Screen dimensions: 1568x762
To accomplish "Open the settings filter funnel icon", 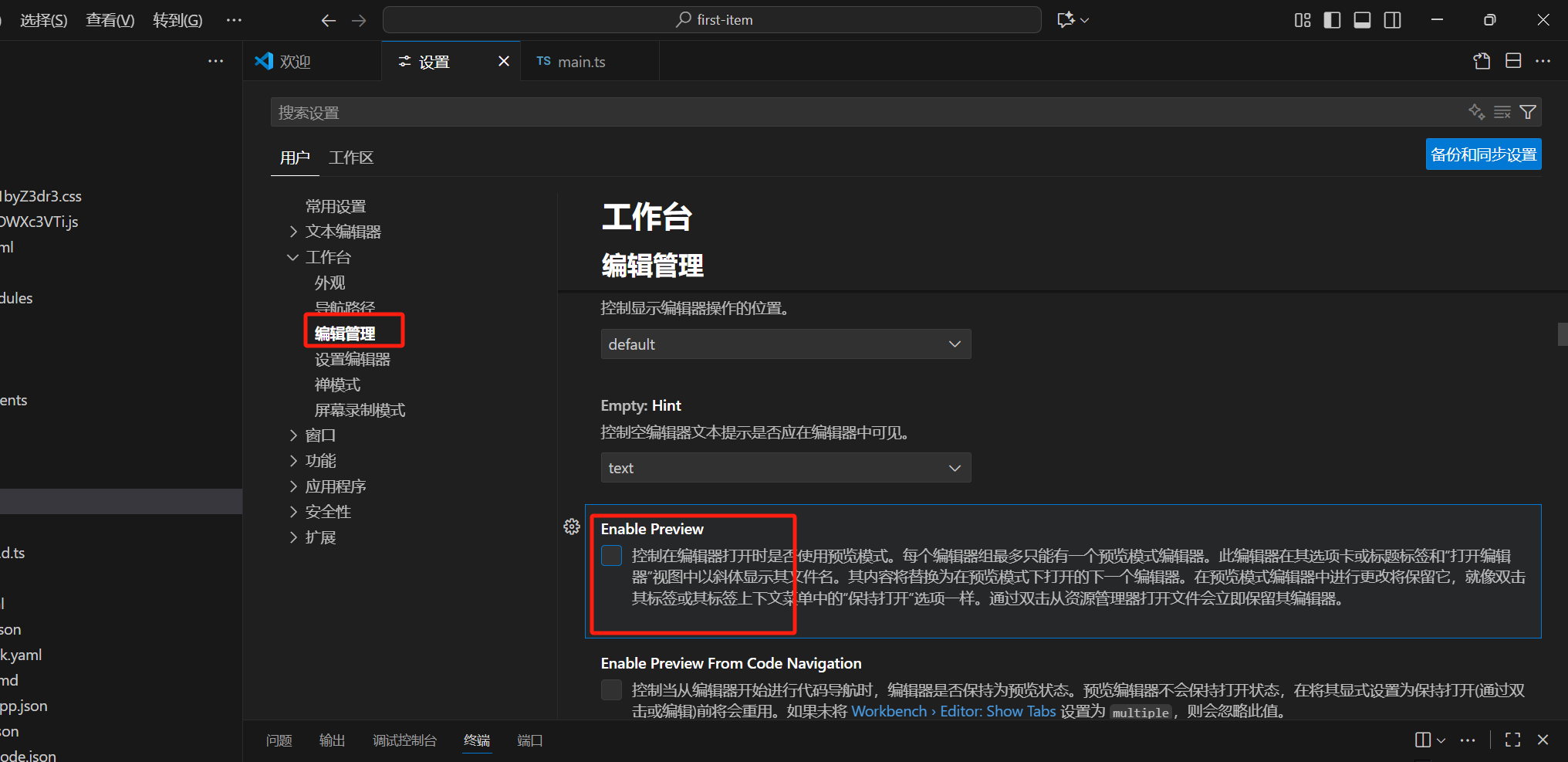I will [x=1528, y=112].
